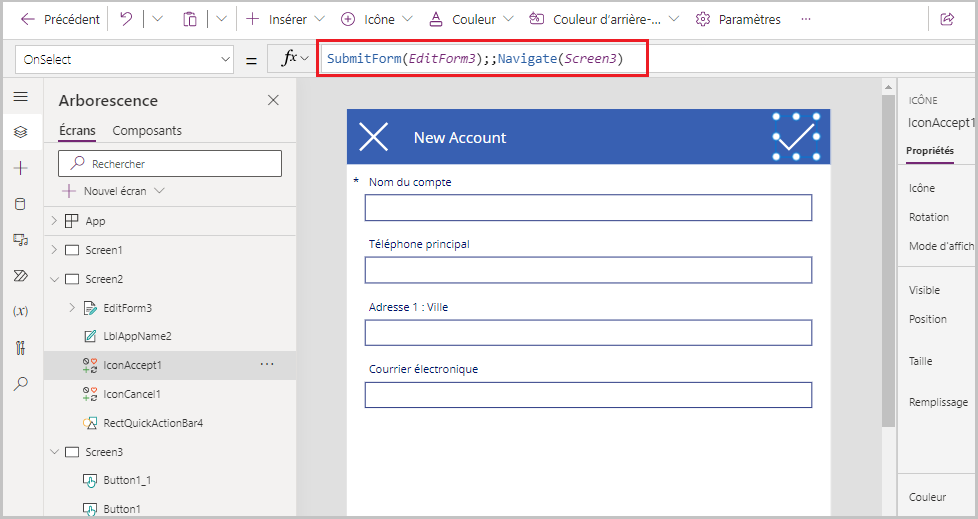Expand the EditForm3 node
The height and width of the screenshot is (519, 978).
pos(72,308)
